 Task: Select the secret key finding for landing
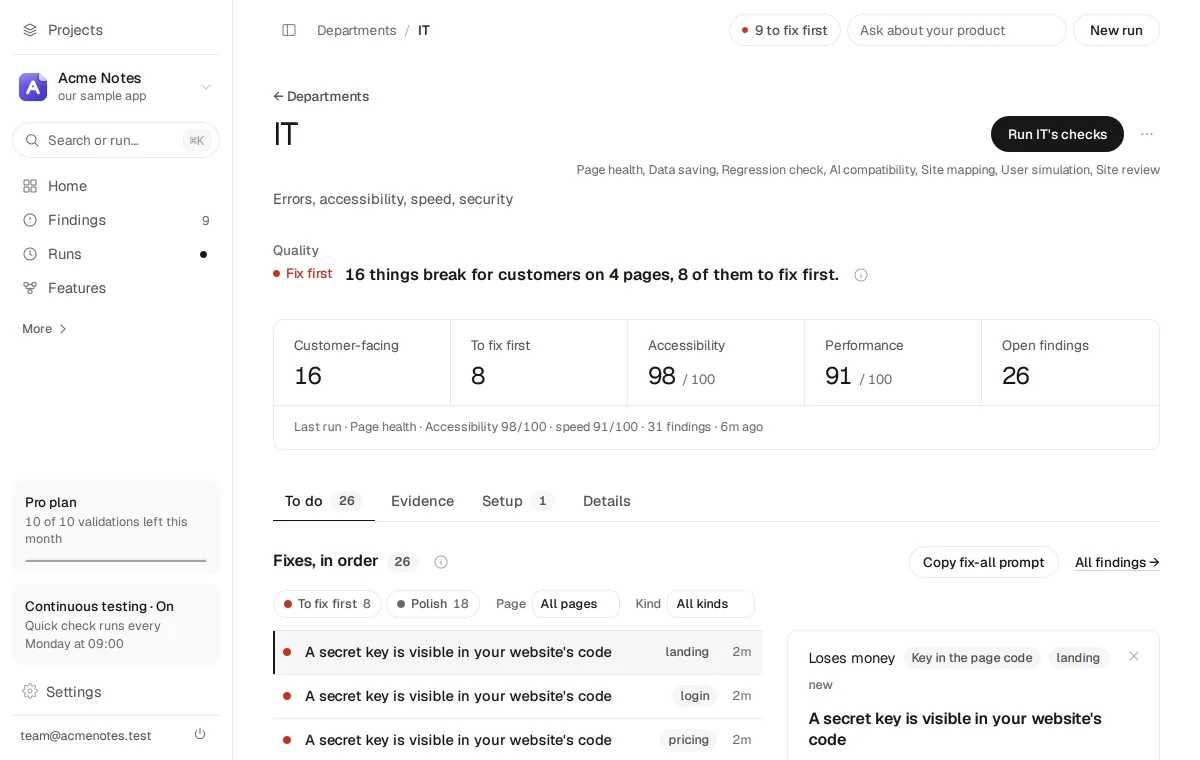pos(518,652)
